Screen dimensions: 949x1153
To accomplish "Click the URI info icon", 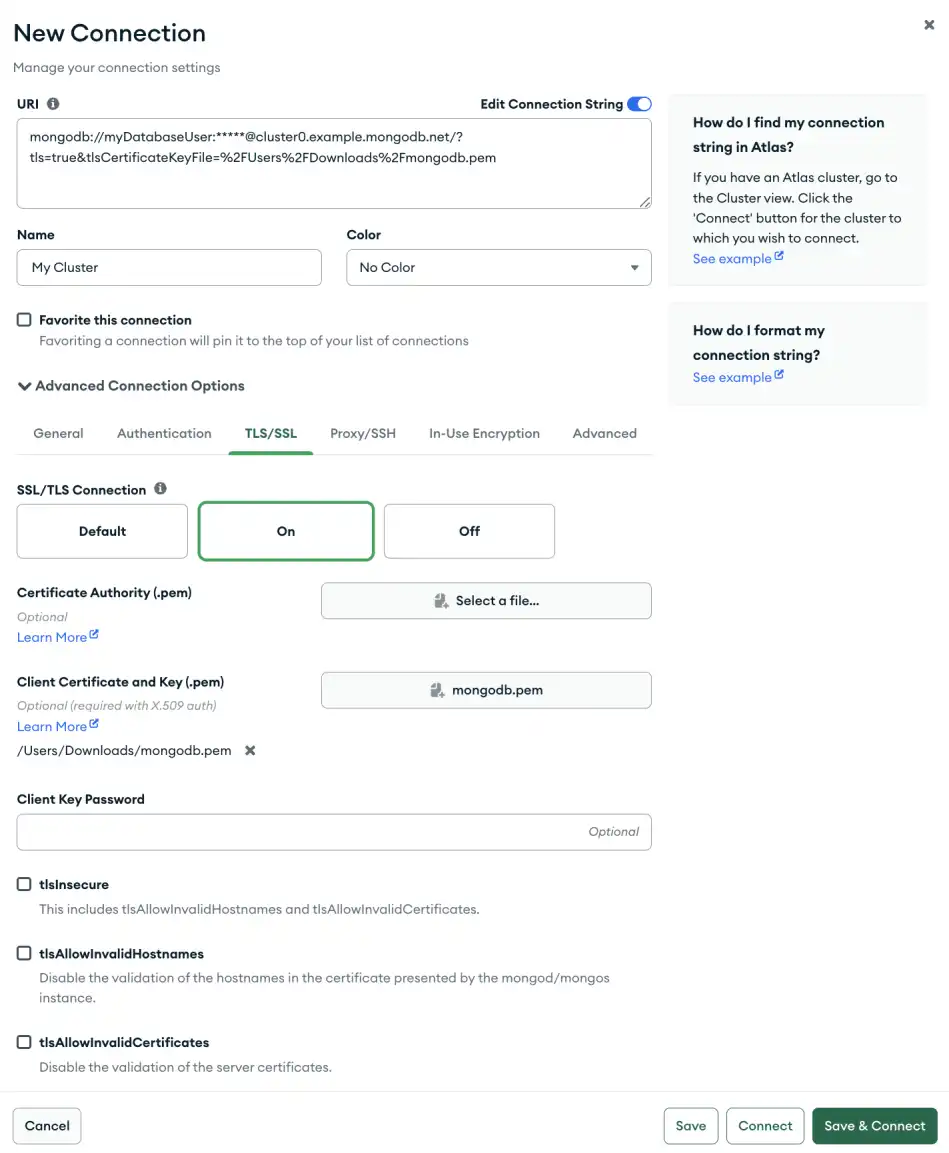I will pos(55,103).
